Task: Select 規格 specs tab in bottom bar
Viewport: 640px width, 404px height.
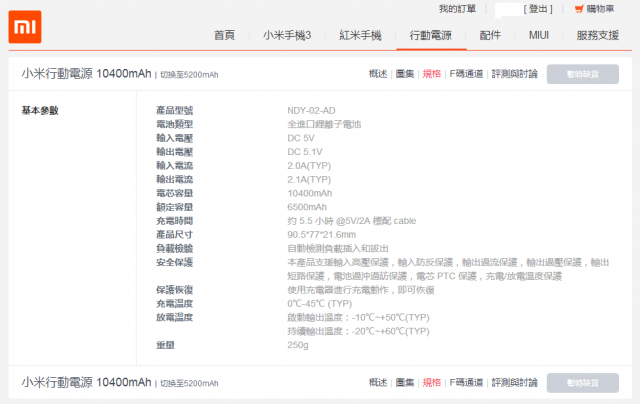Action: 432,382
